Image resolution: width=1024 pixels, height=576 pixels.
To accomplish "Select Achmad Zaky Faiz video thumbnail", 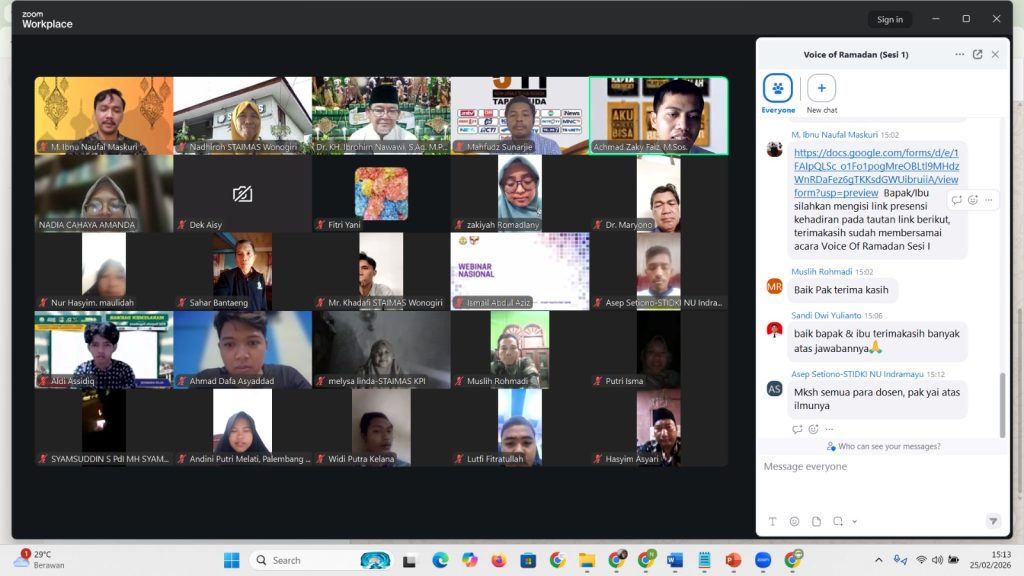I will 658,115.
